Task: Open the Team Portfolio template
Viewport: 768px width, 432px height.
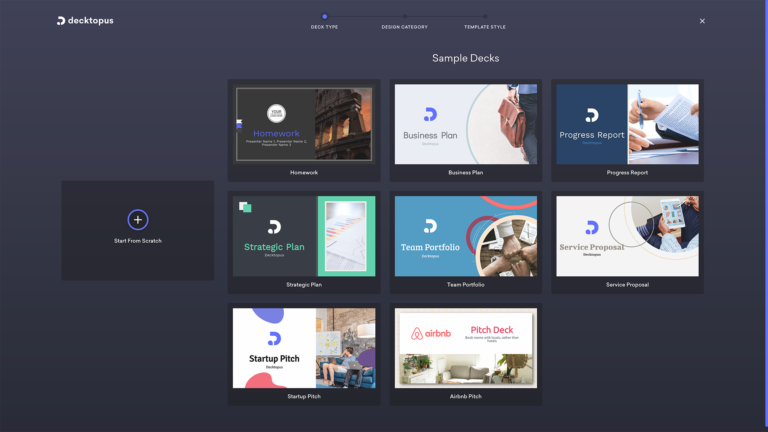Action: pos(465,236)
